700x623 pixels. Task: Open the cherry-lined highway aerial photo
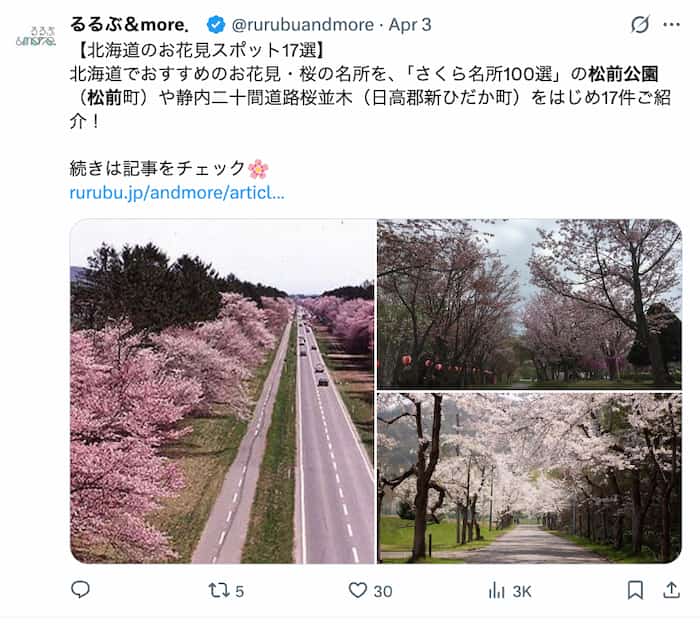click(x=222, y=391)
